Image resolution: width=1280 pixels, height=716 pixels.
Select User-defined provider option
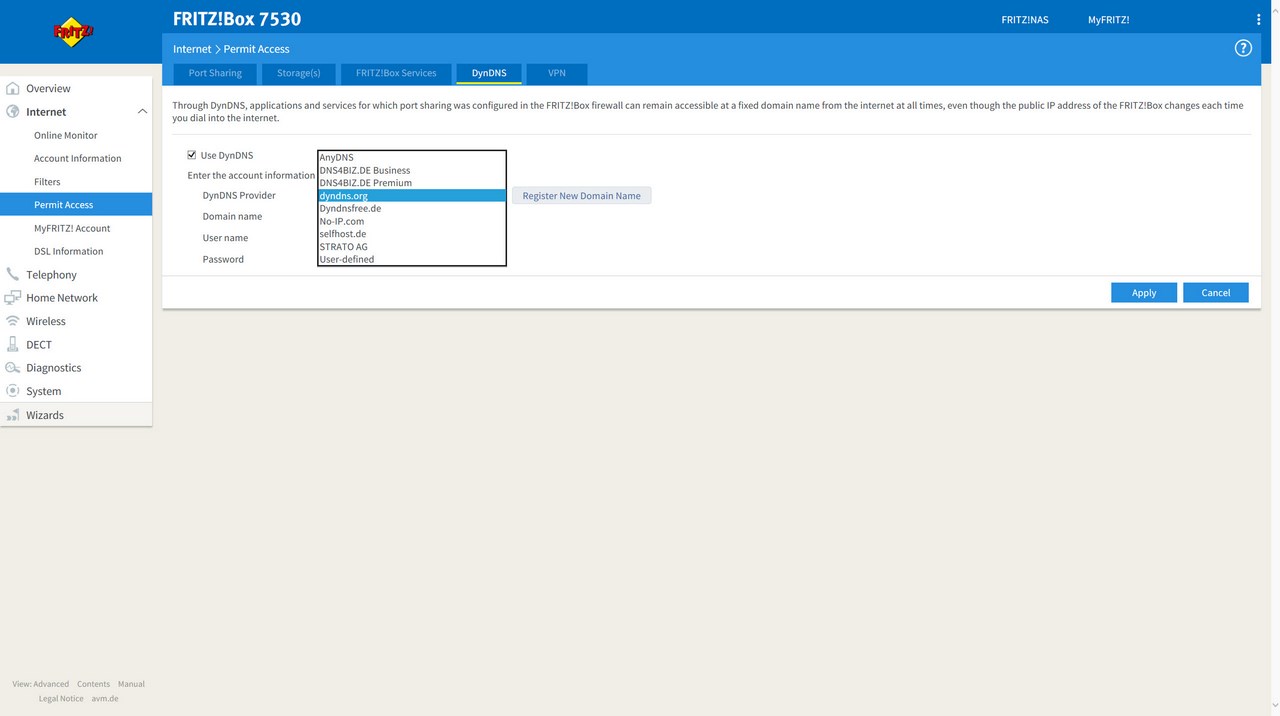412,259
